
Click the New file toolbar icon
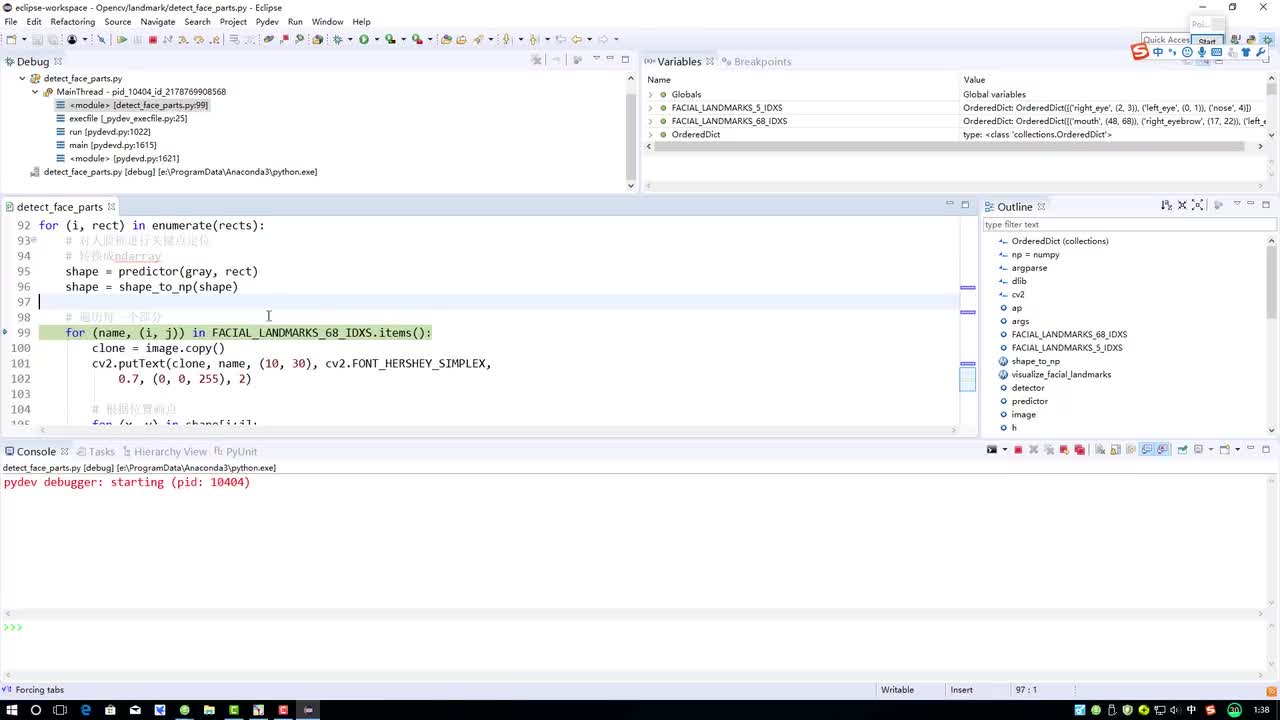[11, 40]
